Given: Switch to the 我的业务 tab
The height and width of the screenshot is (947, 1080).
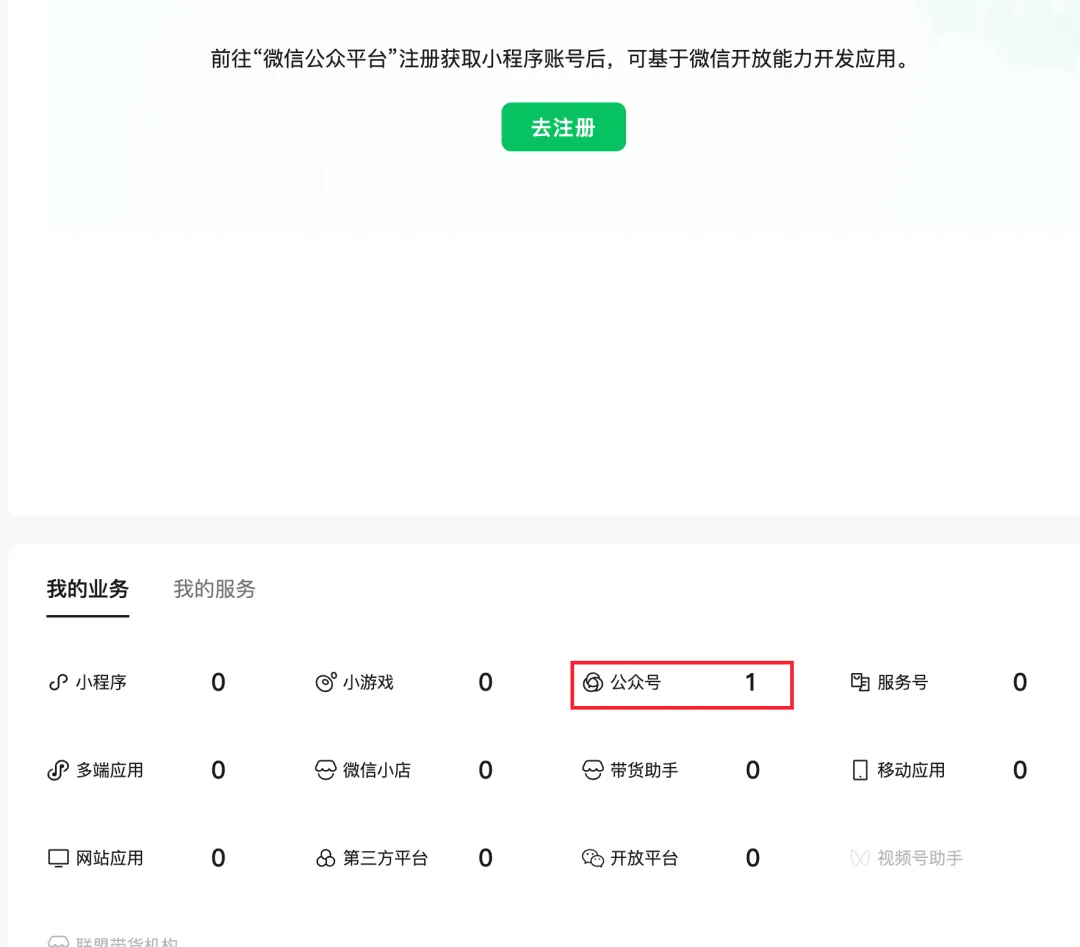Looking at the screenshot, I should click(87, 589).
